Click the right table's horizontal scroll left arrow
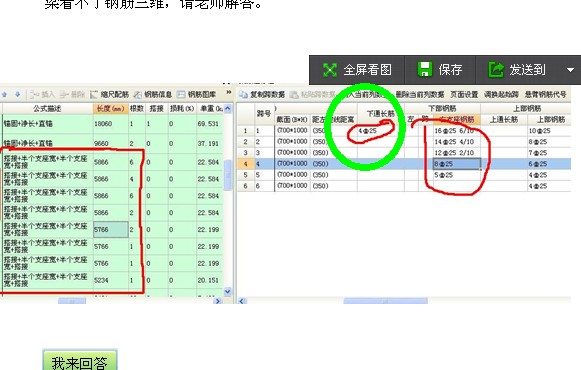Viewport: 581px width, 370px height. [242, 301]
